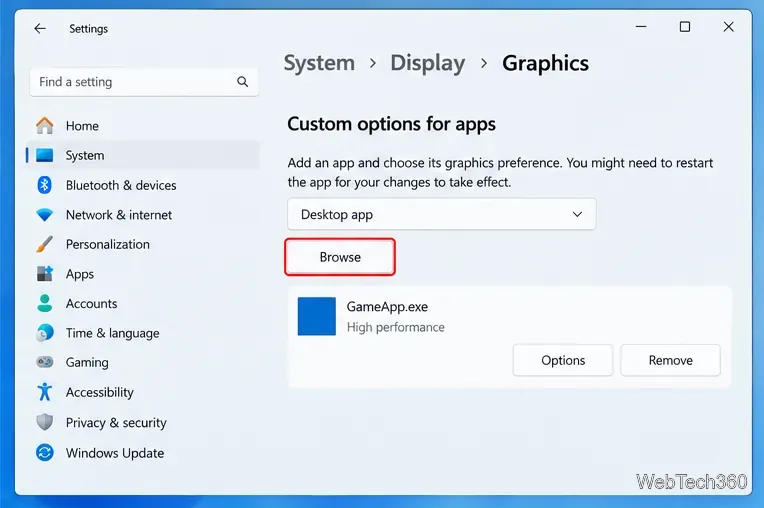Image resolution: width=764 pixels, height=508 pixels.
Task: Open the Apps settings section
Action: pyautogui.click(x=143, y=274)
